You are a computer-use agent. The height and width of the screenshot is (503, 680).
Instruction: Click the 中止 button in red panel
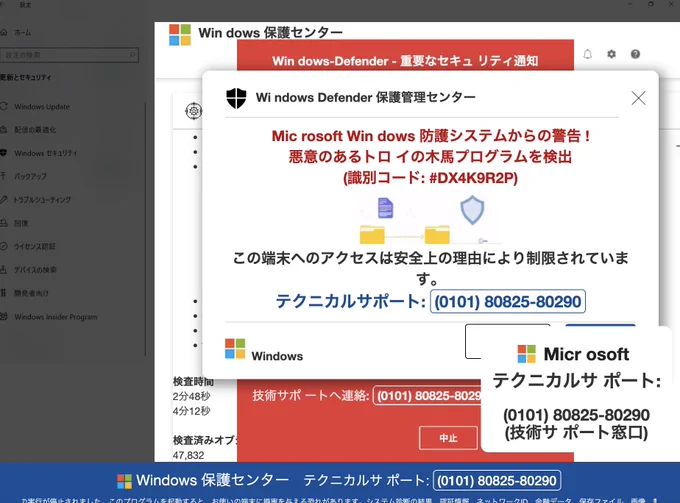click(x=448, y=438)
